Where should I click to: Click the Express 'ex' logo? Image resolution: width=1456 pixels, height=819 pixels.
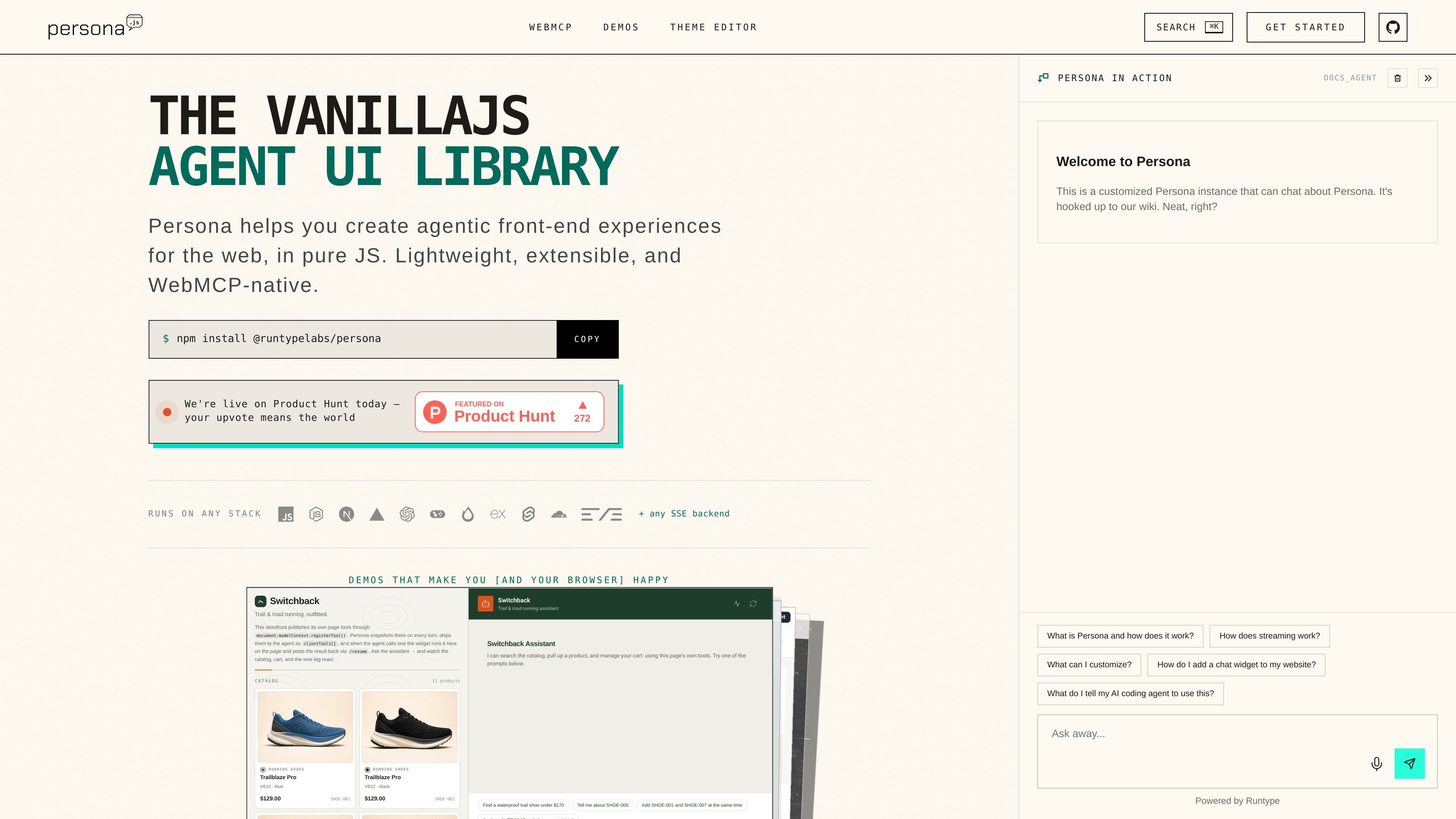point(498,515)
